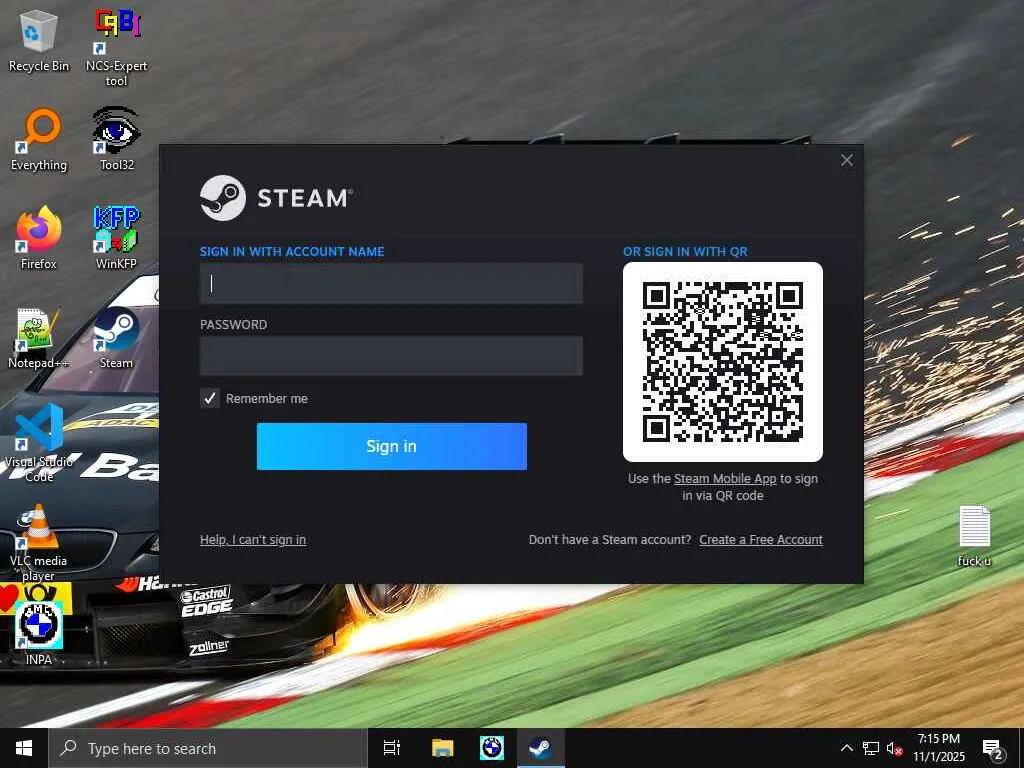The width and height of the screenshot is (1024, 768).
Task: Open NCS-Expert tool desktop shortcut
Action: 116,47
